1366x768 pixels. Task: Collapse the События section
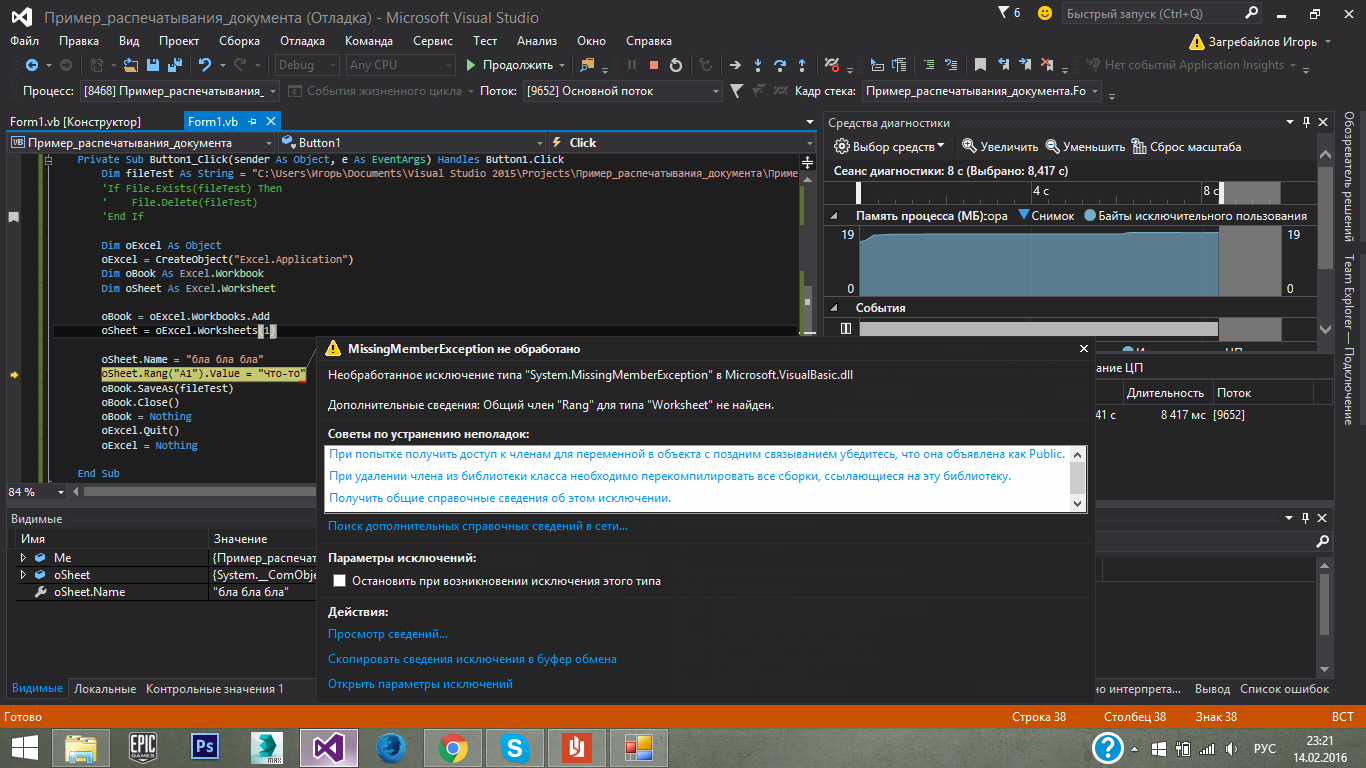[835, 308]
